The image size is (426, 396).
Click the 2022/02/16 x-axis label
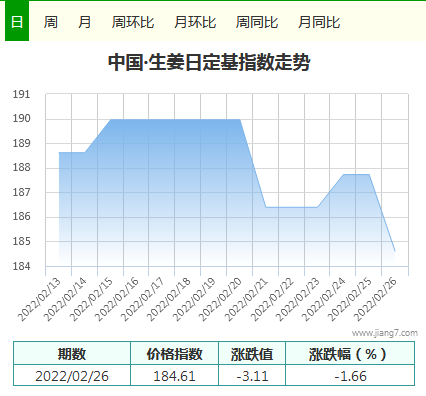pyautogui.click(x=117, y=300)
